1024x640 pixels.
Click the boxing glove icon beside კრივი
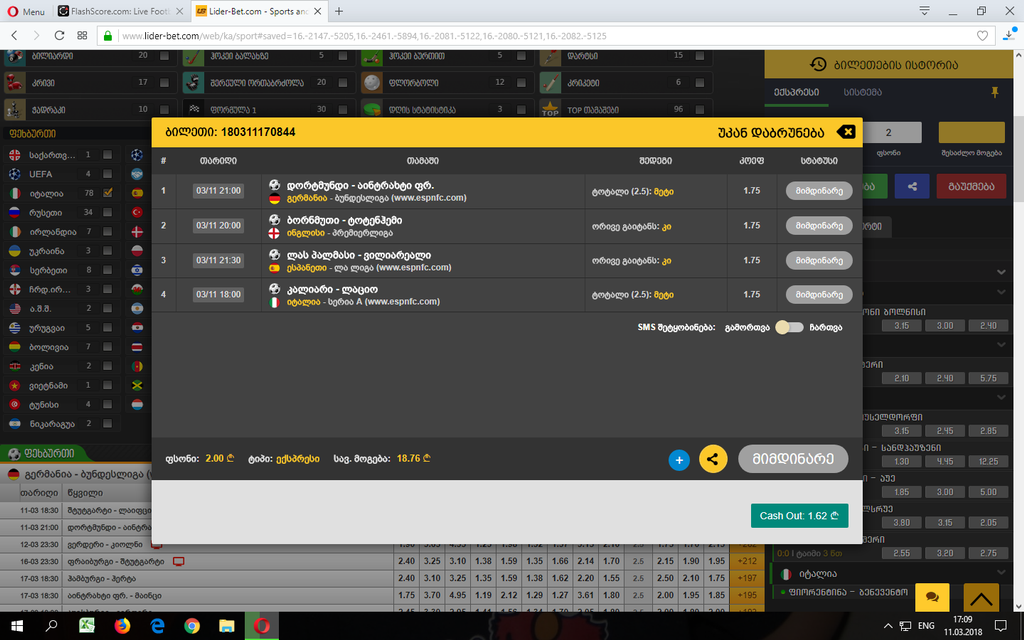14,83
